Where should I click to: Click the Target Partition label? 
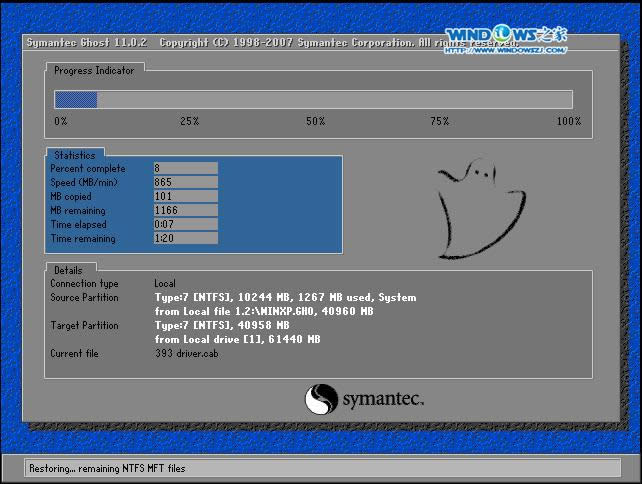[x=84, y=326]
